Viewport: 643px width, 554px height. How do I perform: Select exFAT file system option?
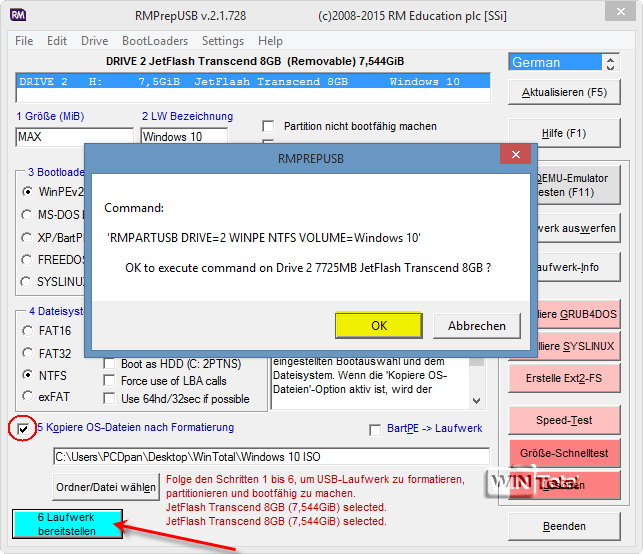click(x=27, y=396)
